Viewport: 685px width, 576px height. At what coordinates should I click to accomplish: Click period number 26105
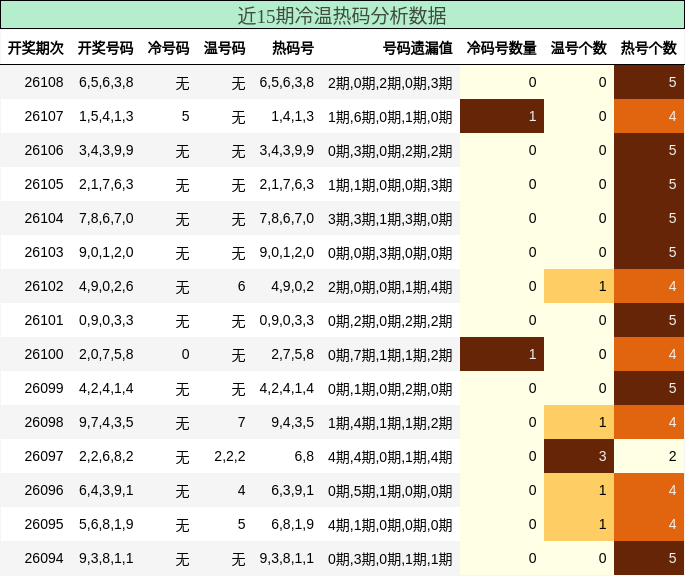pyautogui.click(x=44, y=184)
